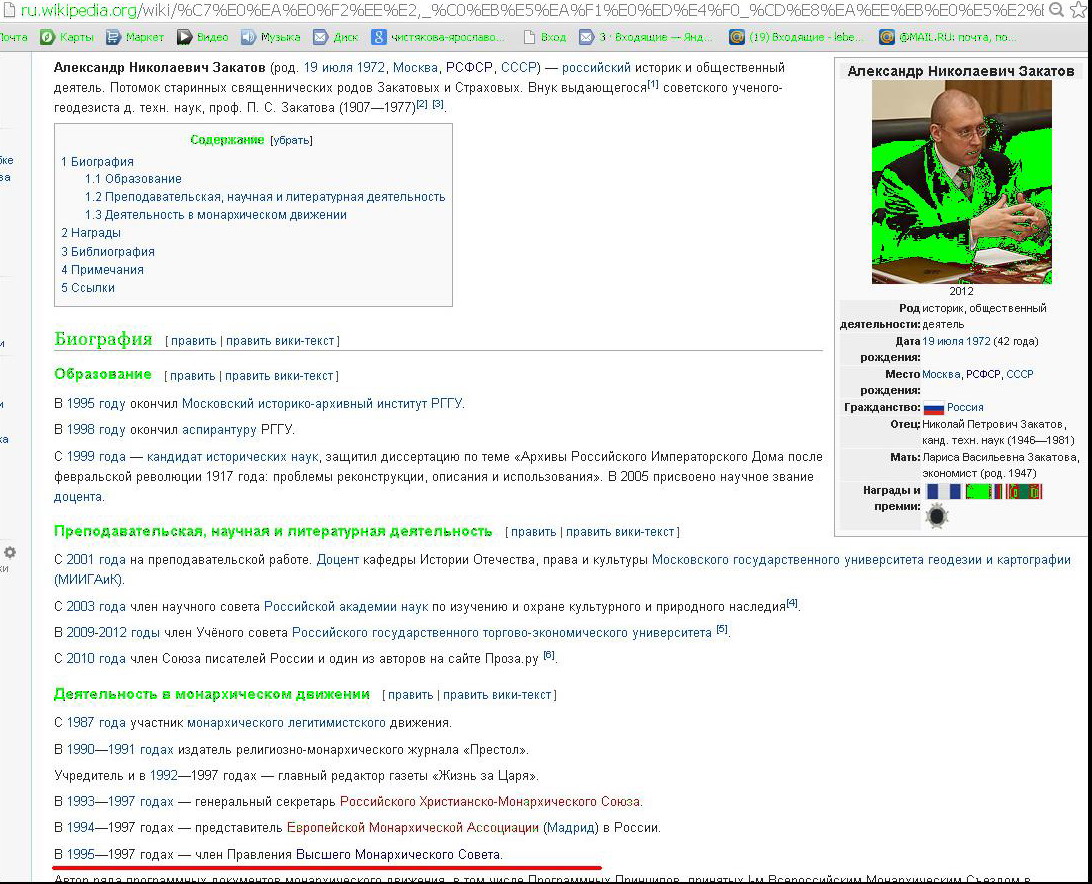Open footnote reference [3] in the intro
This screenshot has width=1092, height=884.
pos(437,104)
